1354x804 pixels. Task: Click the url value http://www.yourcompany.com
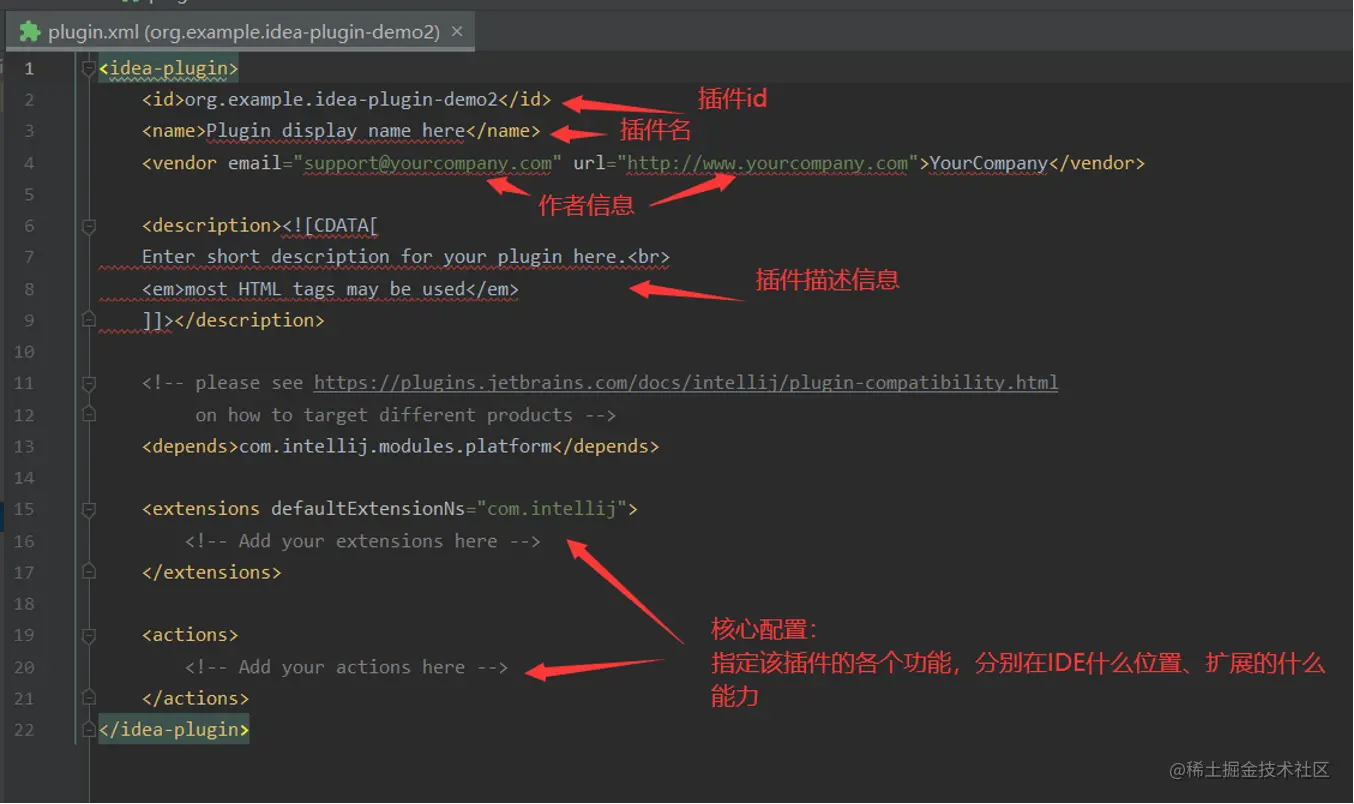pyautogui.click(x=768, y=163)
